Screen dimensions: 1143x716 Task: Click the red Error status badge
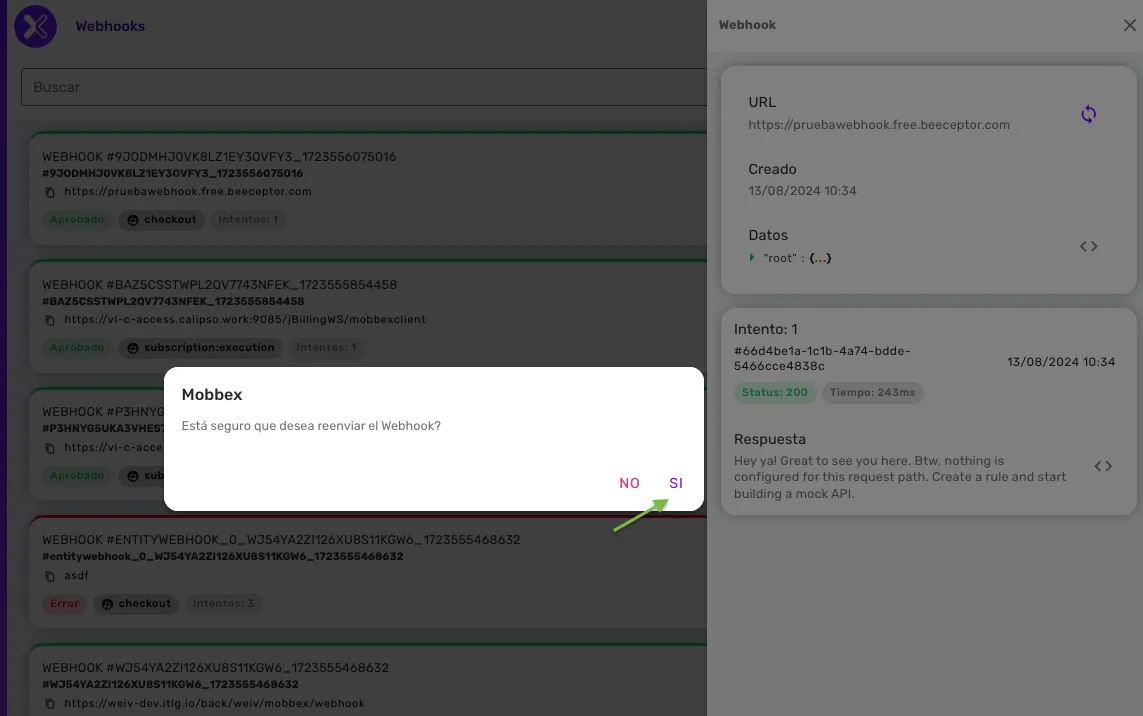64,604
